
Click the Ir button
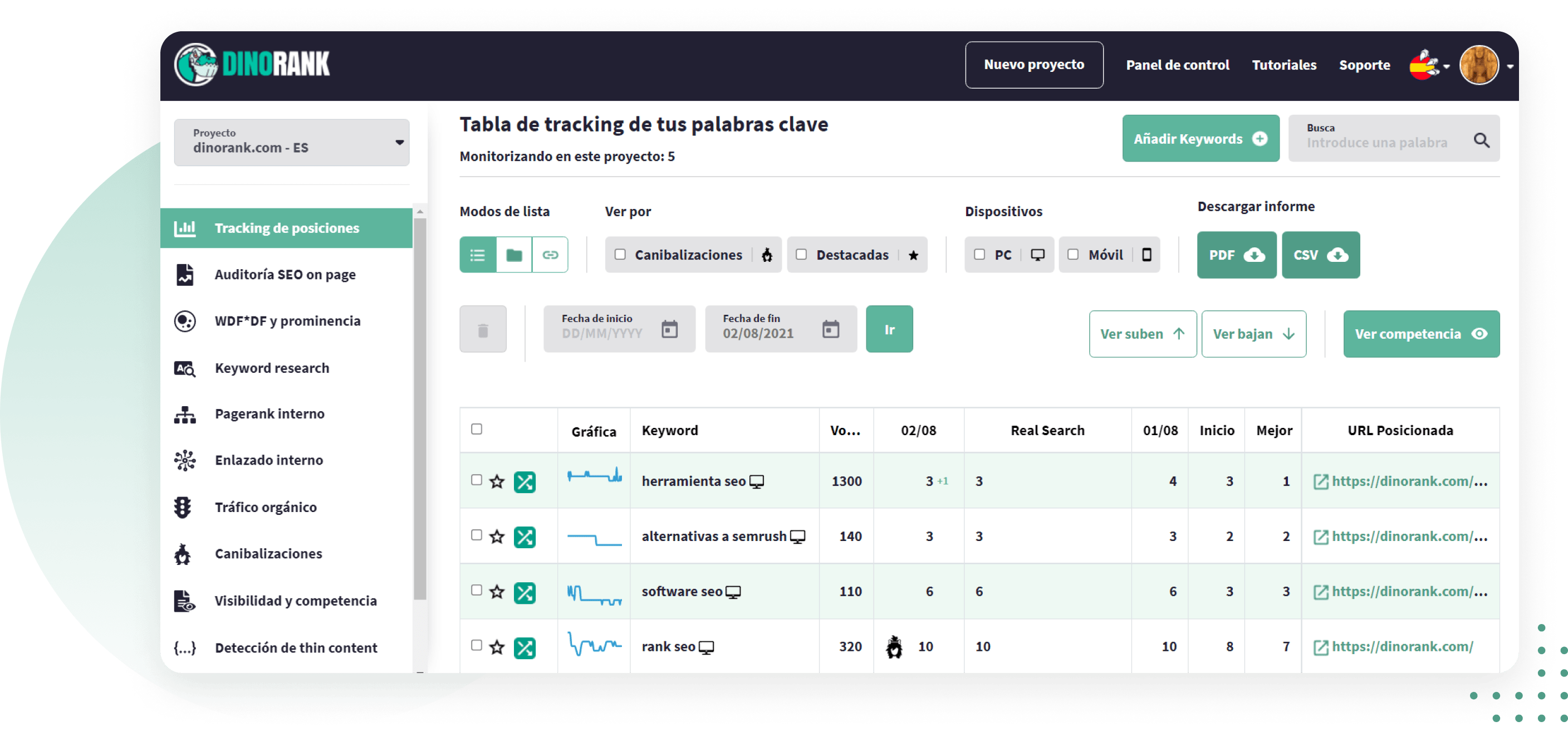pyautogui.click(x=889, y=329)
